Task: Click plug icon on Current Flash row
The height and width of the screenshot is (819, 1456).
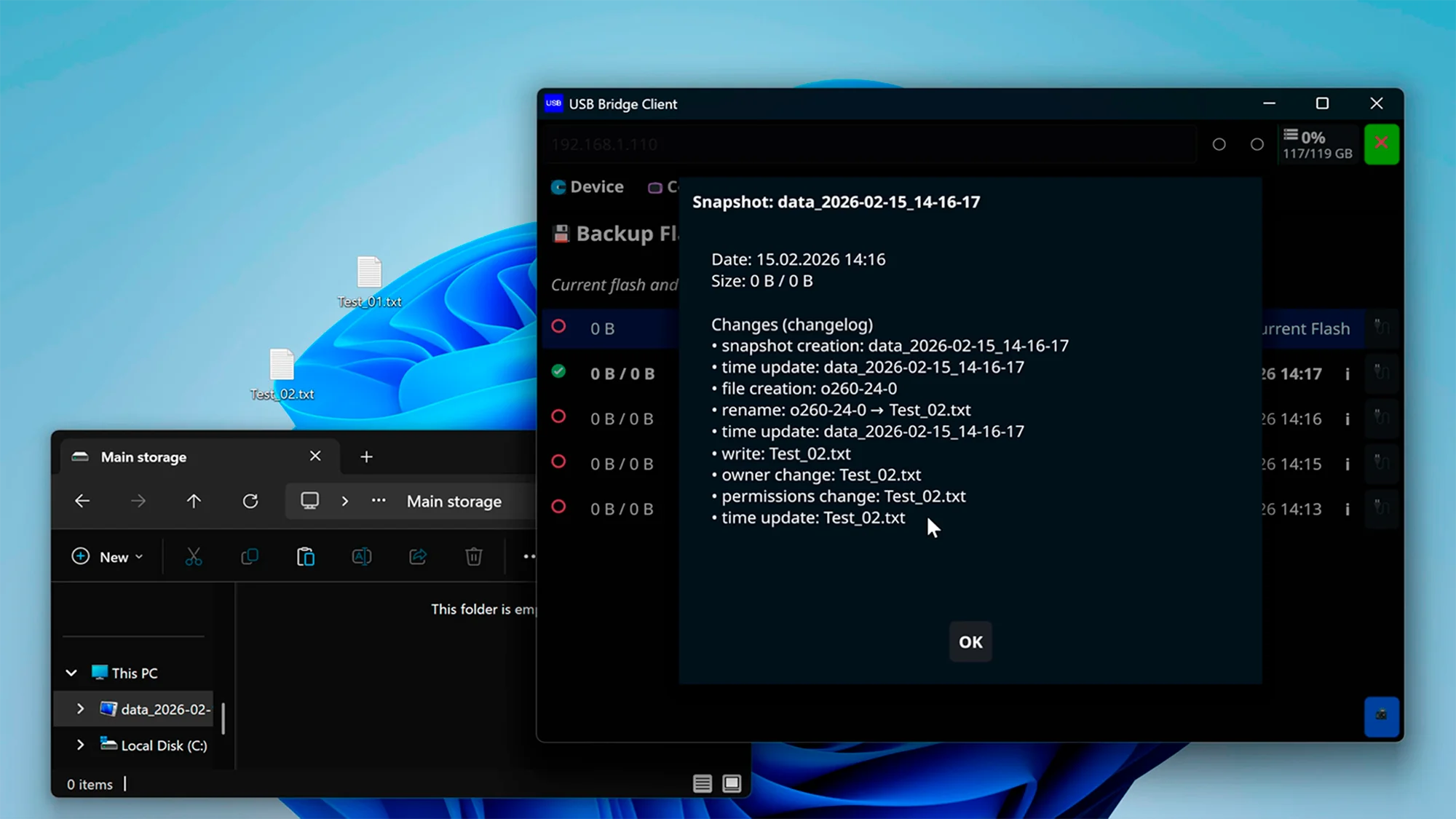Action: pyautogui.click(x=1381, y=328)
